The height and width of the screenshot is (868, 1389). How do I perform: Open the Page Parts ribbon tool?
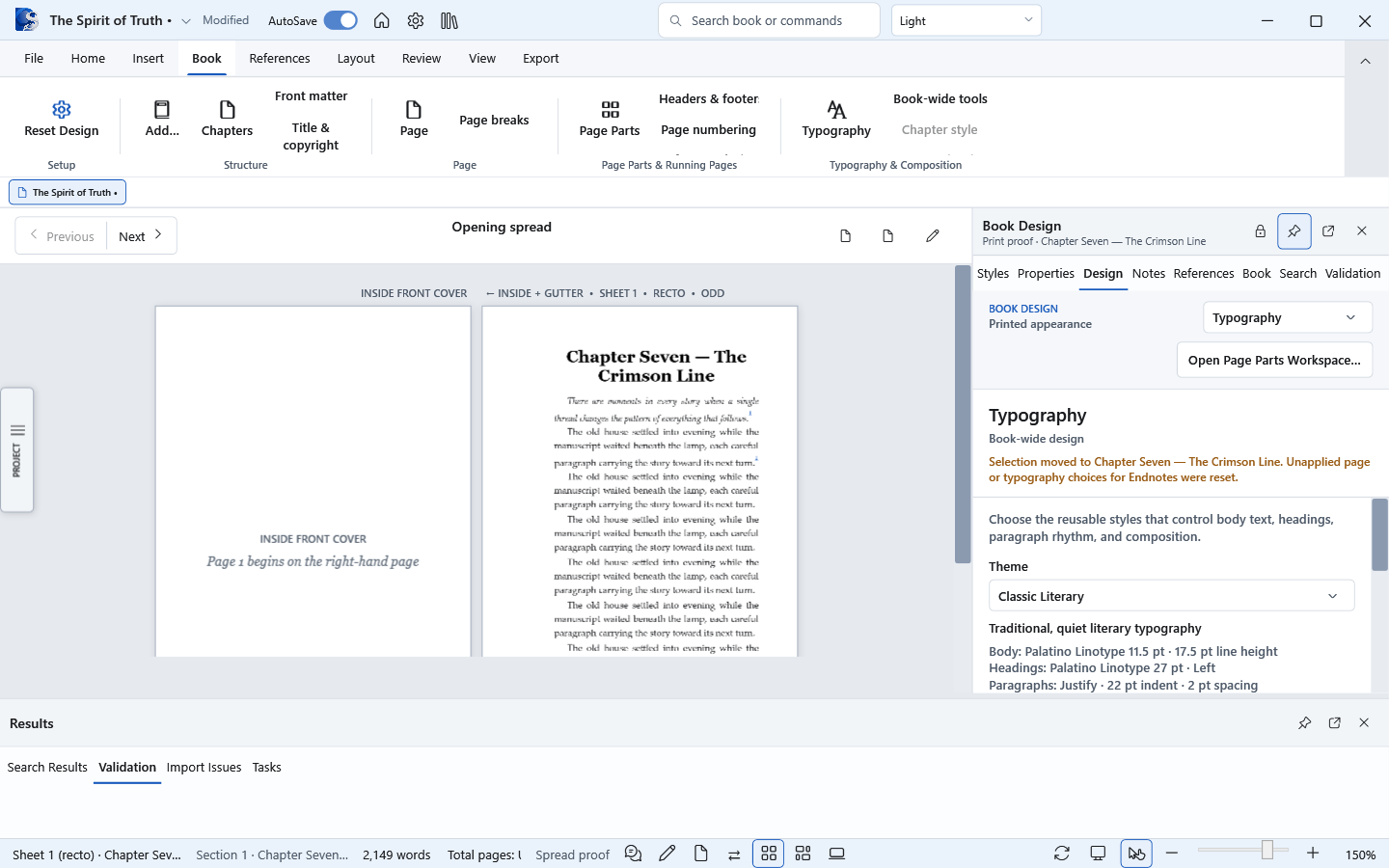tap(610, 120)
